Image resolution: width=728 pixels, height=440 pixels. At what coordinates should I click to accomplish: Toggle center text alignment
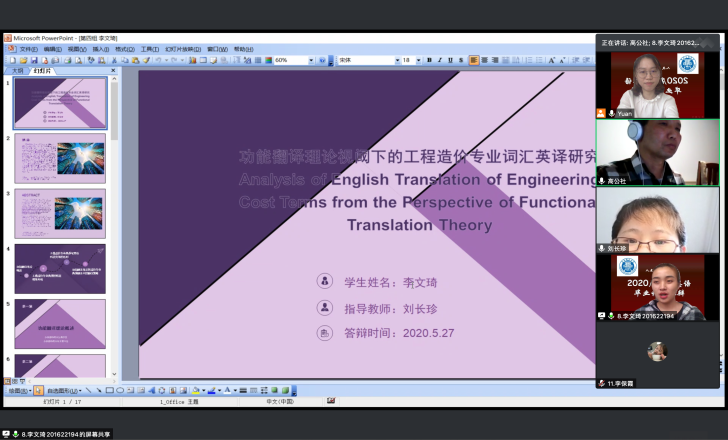pos(485,60)
